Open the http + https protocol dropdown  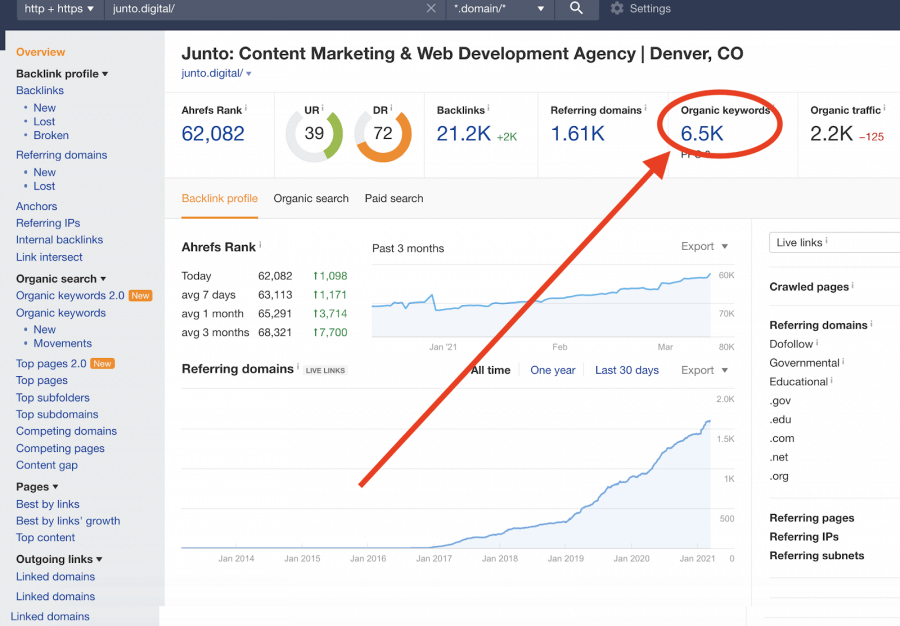pyautogui.click(x=60, y=9)
